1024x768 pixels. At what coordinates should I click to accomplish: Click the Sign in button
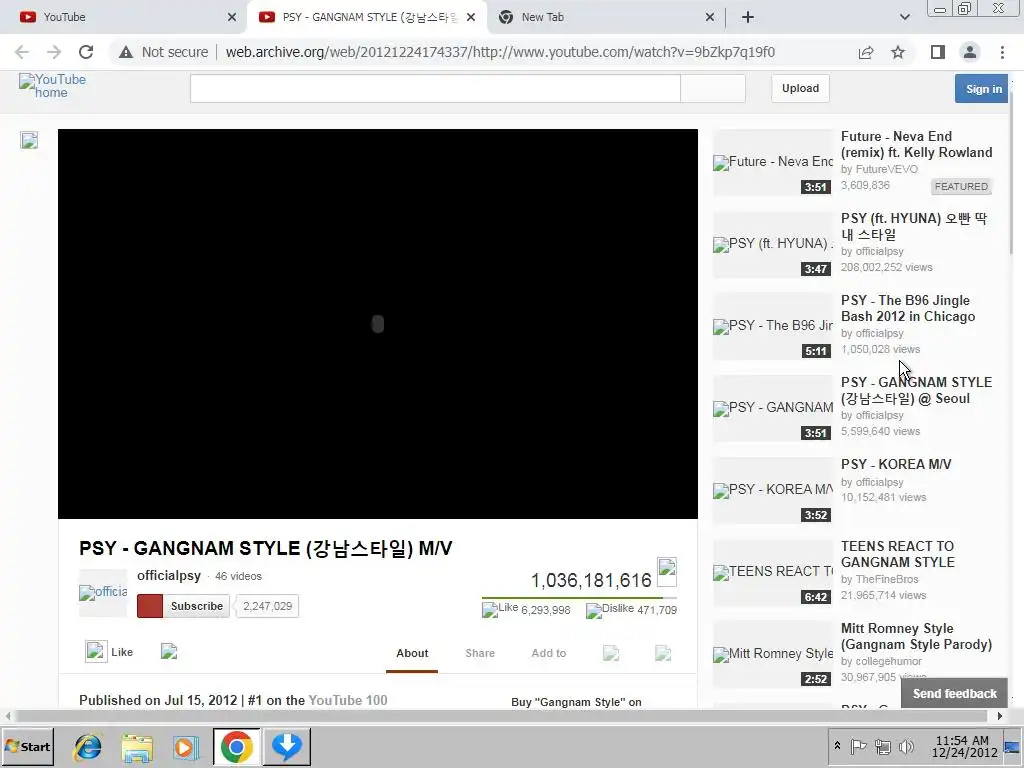[x=983, y=89]
